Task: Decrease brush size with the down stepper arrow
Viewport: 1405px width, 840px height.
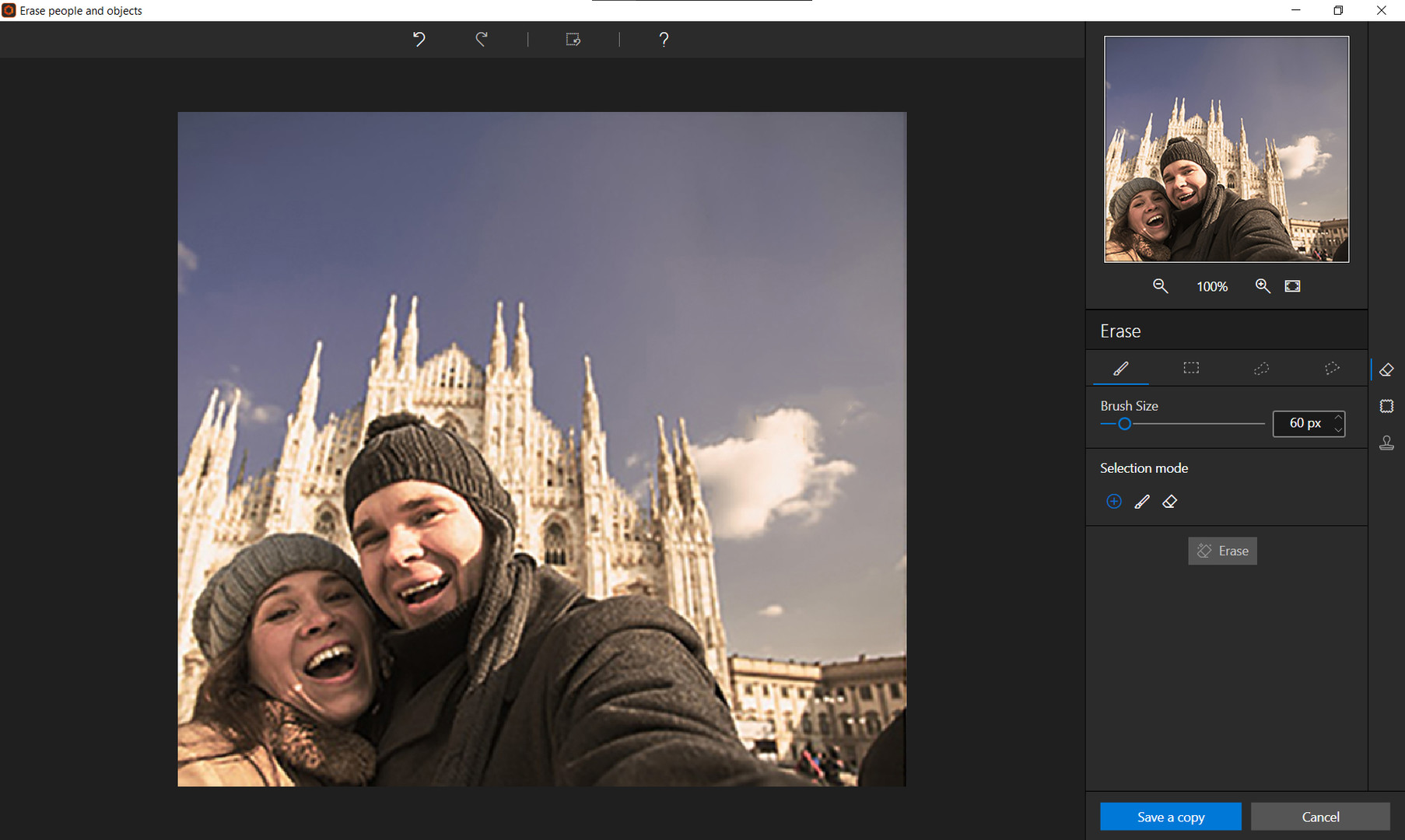Action: pyautogui.click(x=1337, y=429)
